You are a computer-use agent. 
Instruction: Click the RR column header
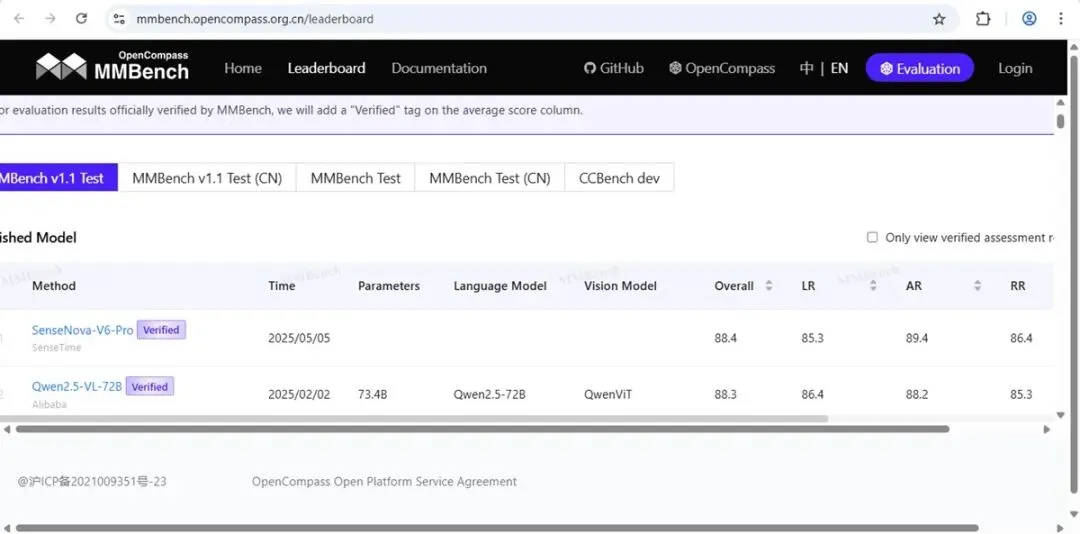point(1017,286)
